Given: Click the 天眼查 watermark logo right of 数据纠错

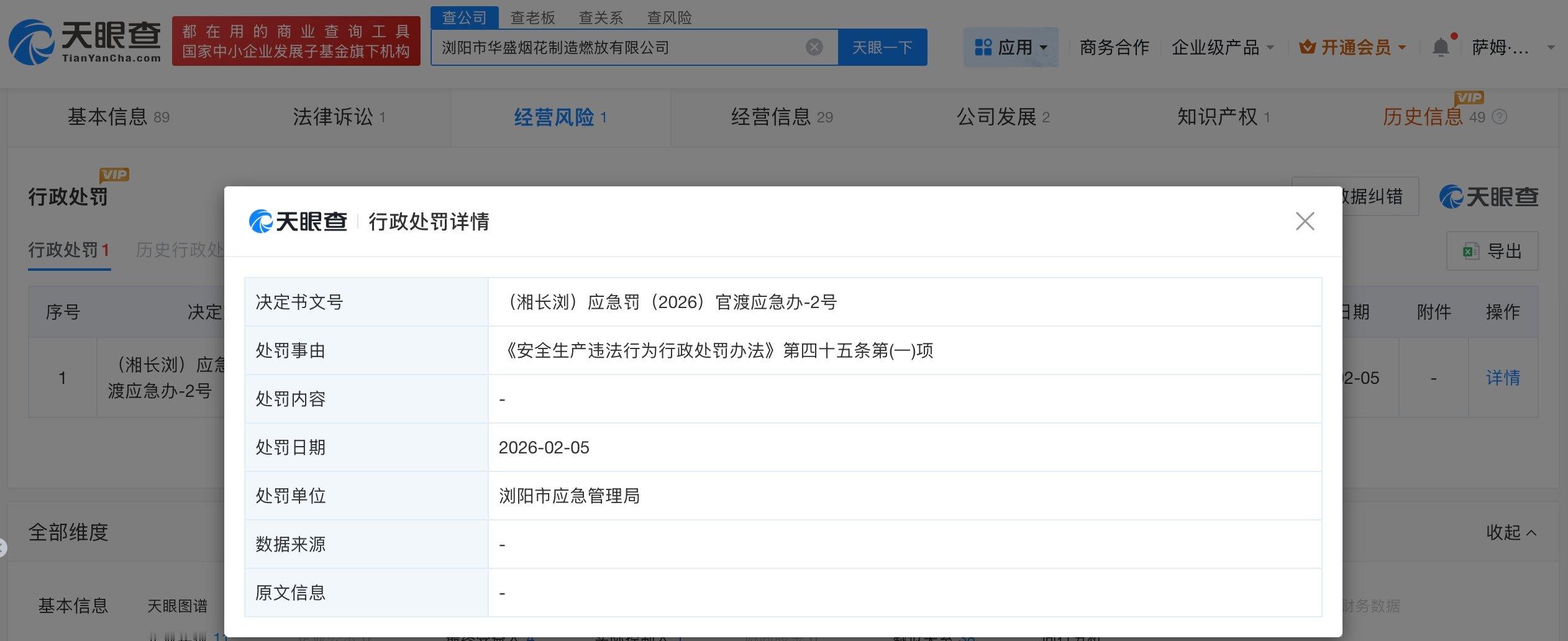Looking at the screenshot, I should click(x=1488, y=197).
